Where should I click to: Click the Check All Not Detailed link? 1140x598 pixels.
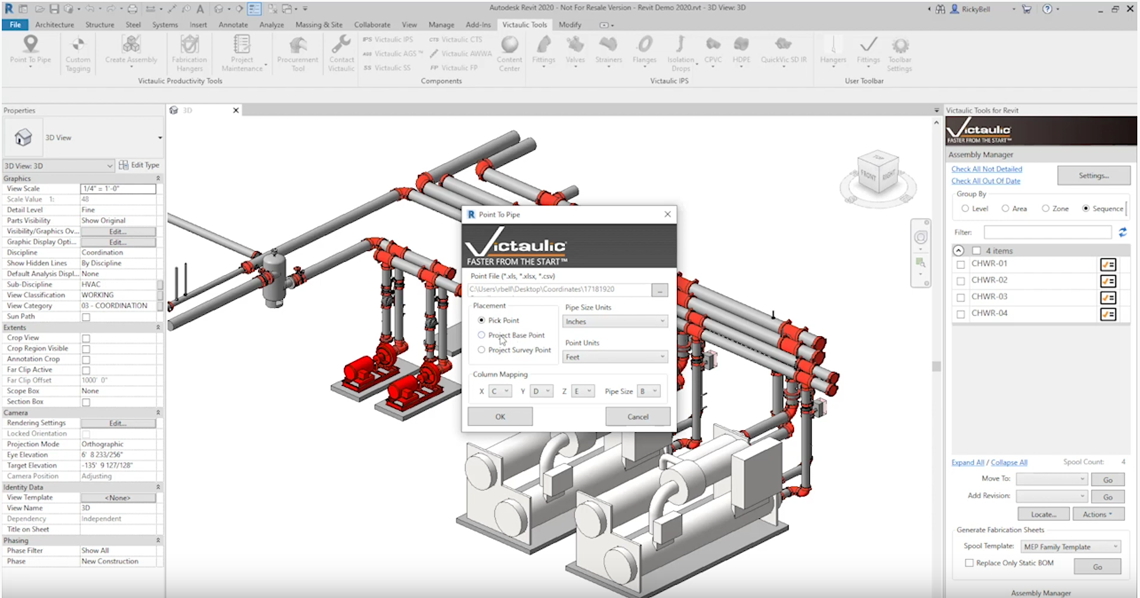pos(987,169)
